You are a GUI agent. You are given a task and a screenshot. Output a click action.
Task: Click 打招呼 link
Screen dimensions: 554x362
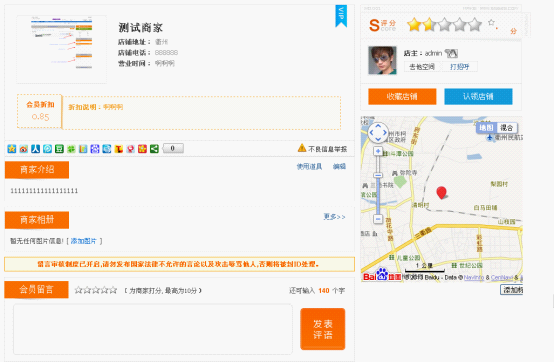click(460, 67)
